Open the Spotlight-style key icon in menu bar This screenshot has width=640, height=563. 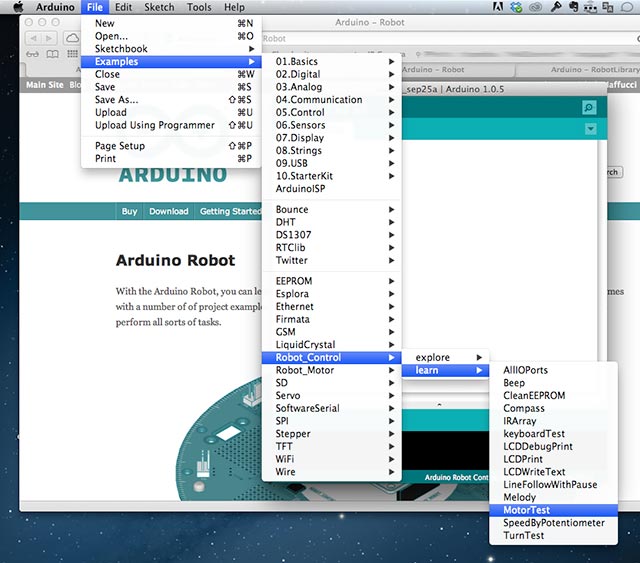point(556,7)
